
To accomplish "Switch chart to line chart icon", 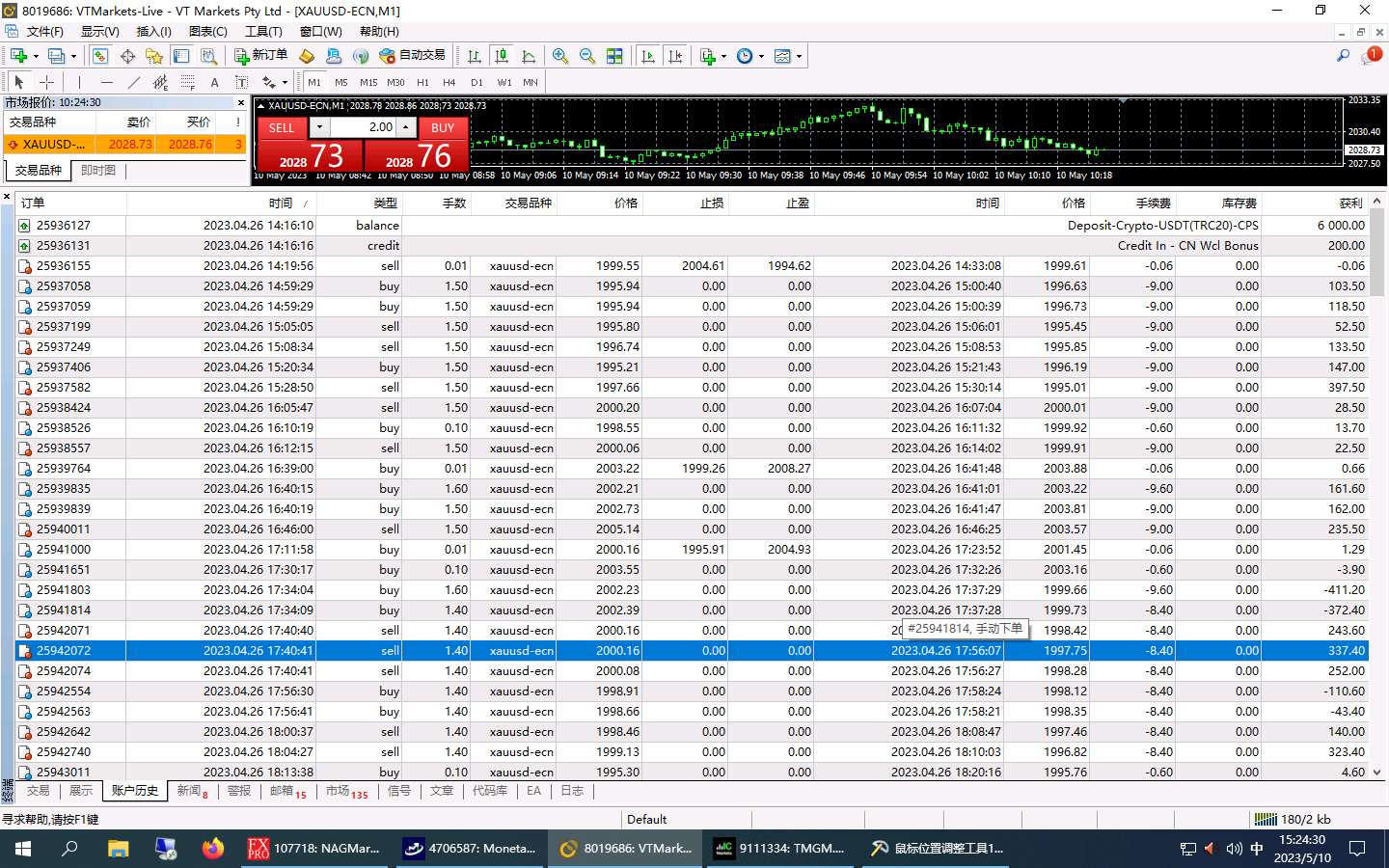I will coord(529,56).
